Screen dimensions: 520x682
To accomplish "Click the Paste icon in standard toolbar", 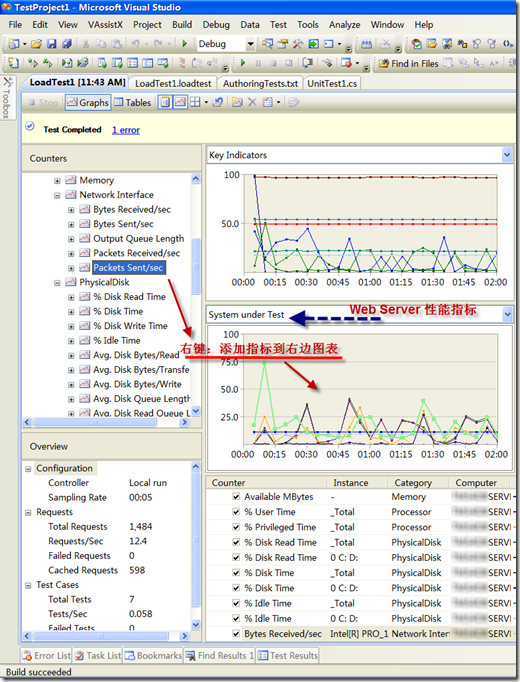I will pyautogui.click(x=116, y=43).
